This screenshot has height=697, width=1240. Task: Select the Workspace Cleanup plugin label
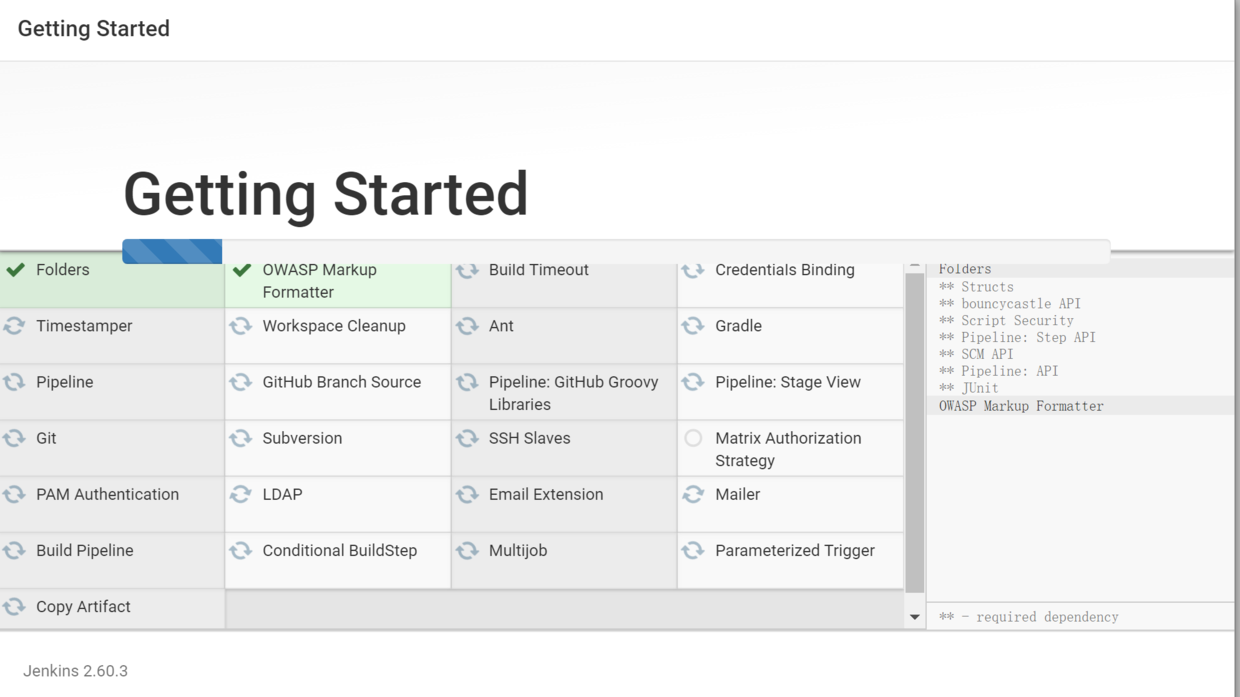tap(334, 326)
